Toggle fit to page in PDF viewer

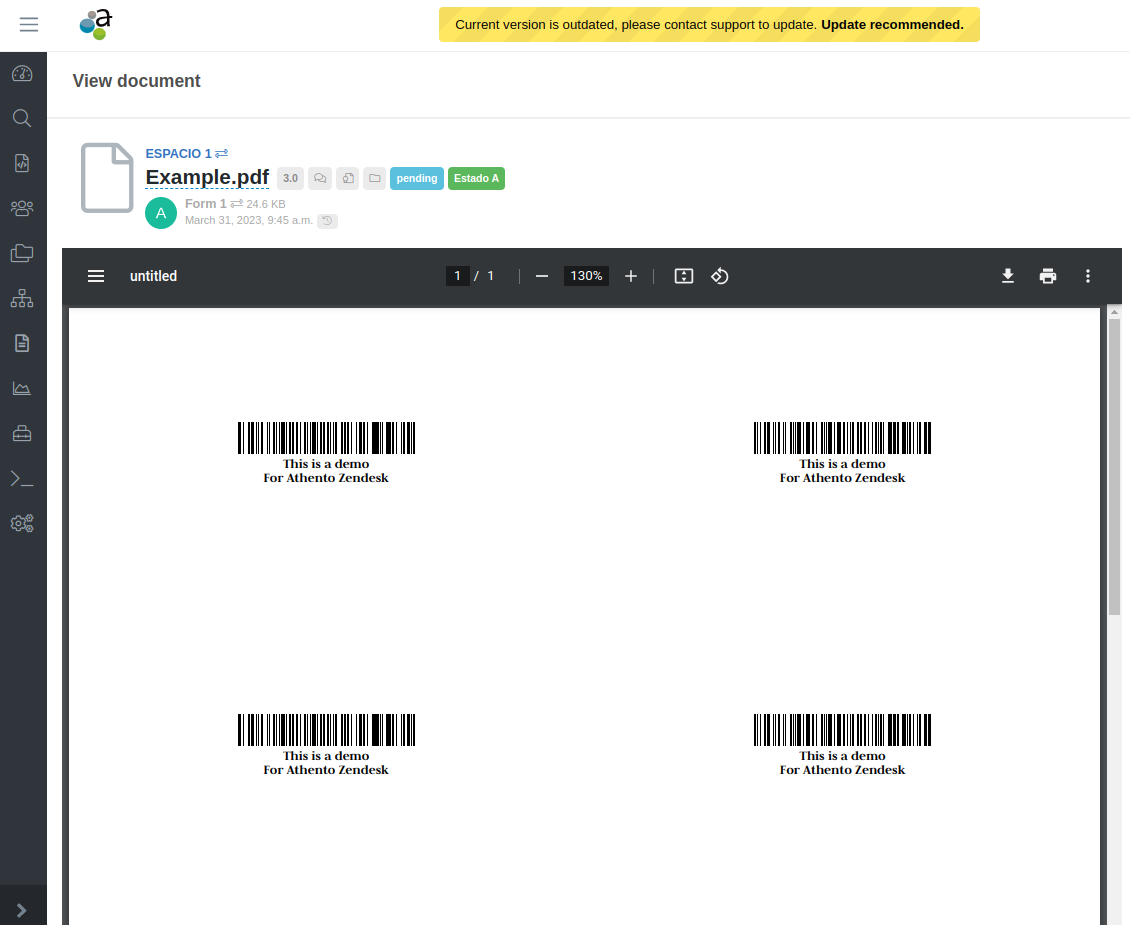click(684, 276)
